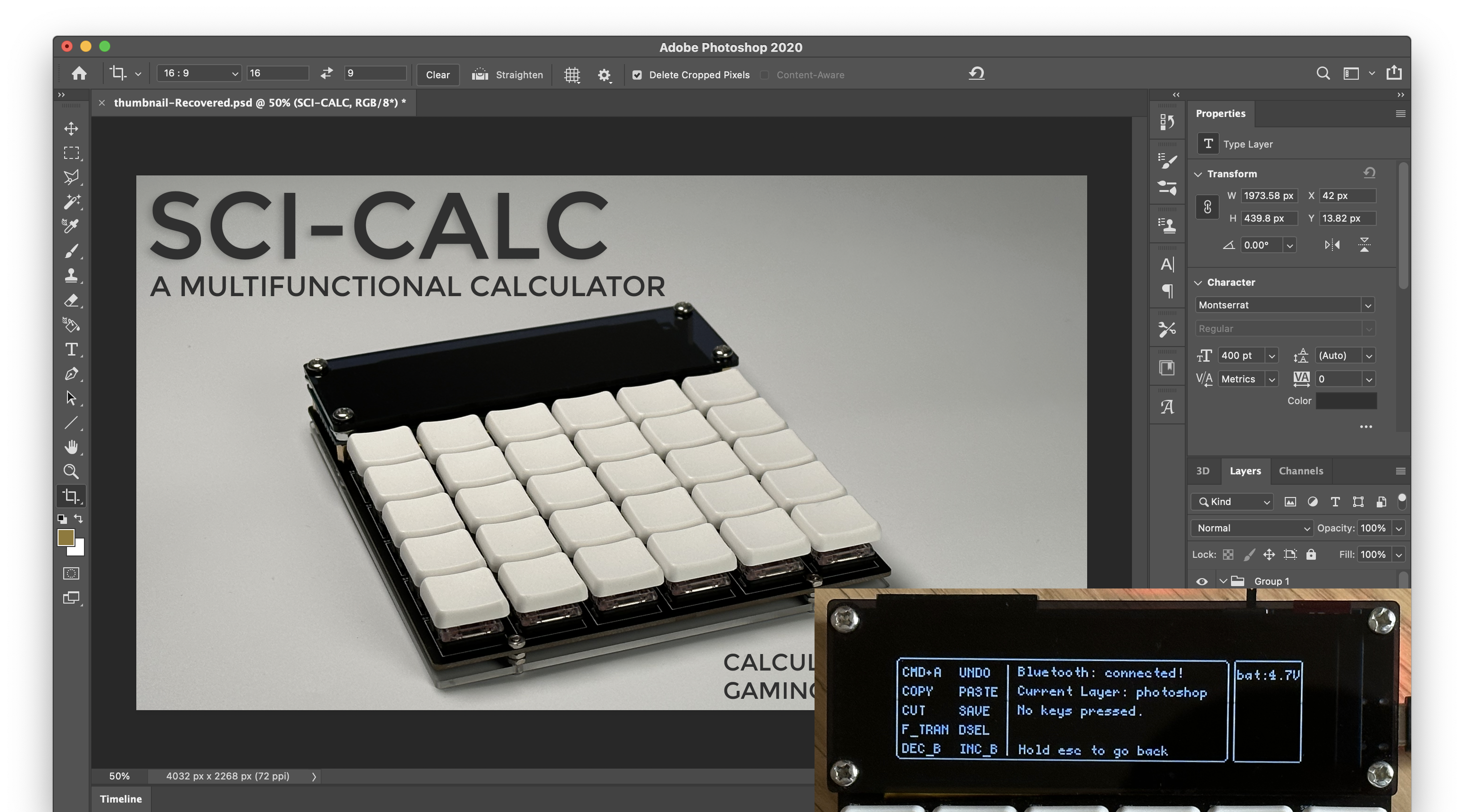Viewport: 1464px width, 812px height.
Task: Set the foreground color swatch
Action: point(66,537)
